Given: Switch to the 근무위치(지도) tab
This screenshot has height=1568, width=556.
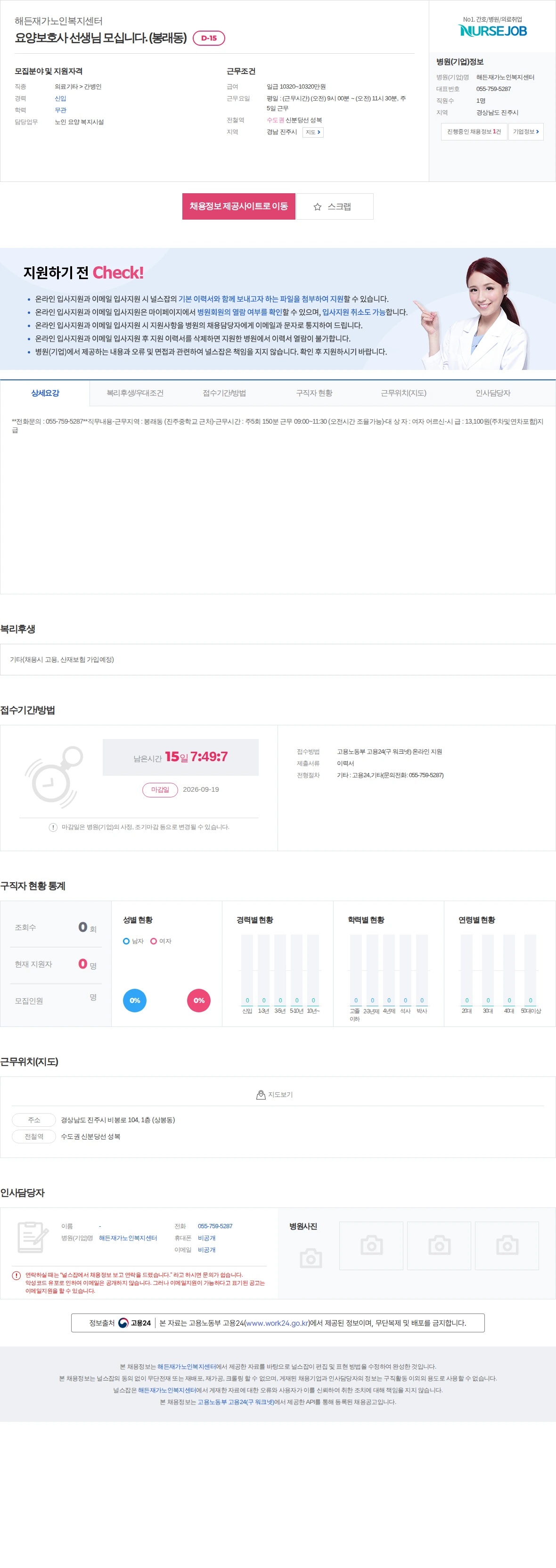Looking at the screenshot, I should 403,393.
